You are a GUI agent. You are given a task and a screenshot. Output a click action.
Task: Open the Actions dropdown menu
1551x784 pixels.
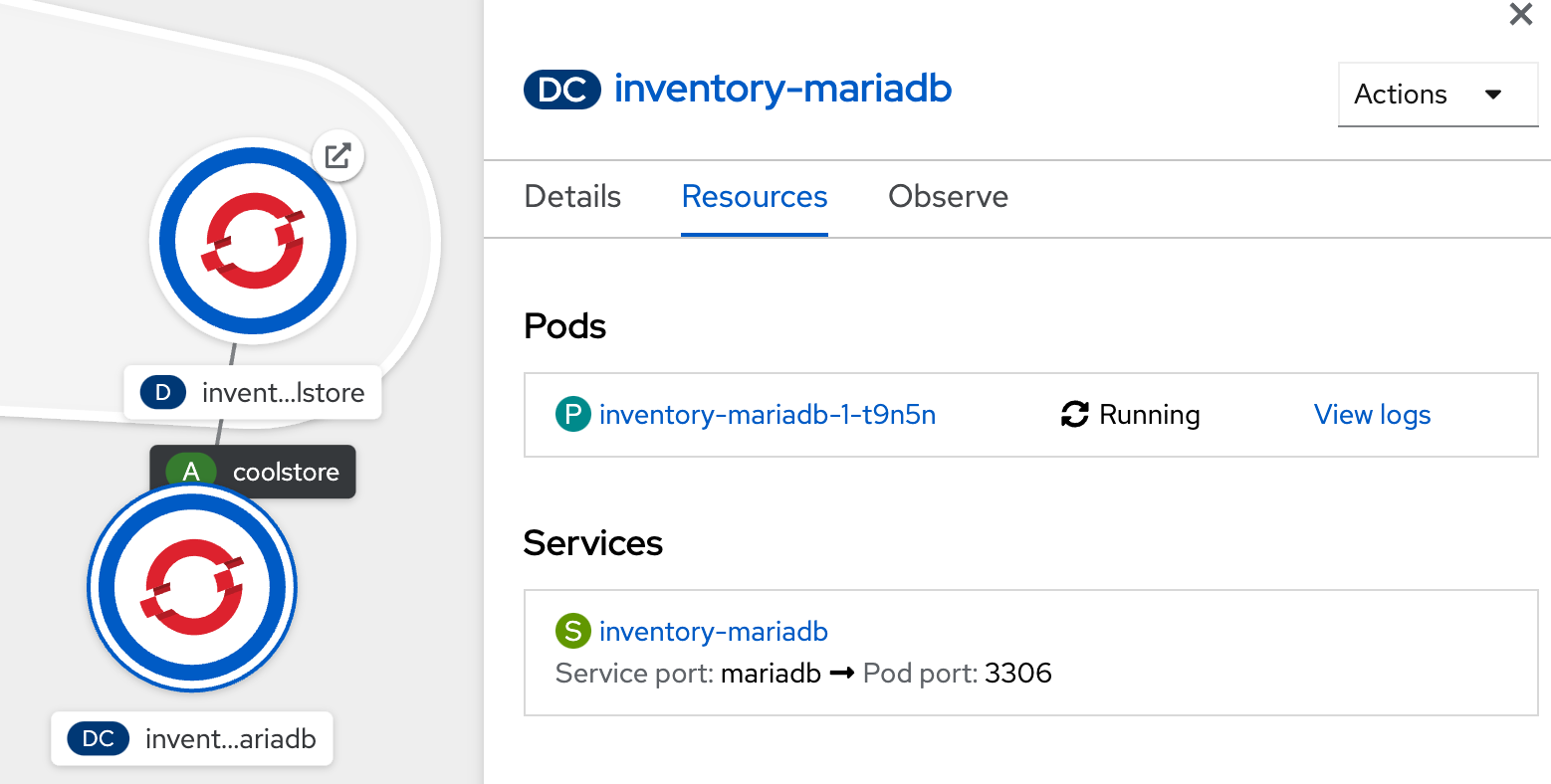coord(1439,95)
